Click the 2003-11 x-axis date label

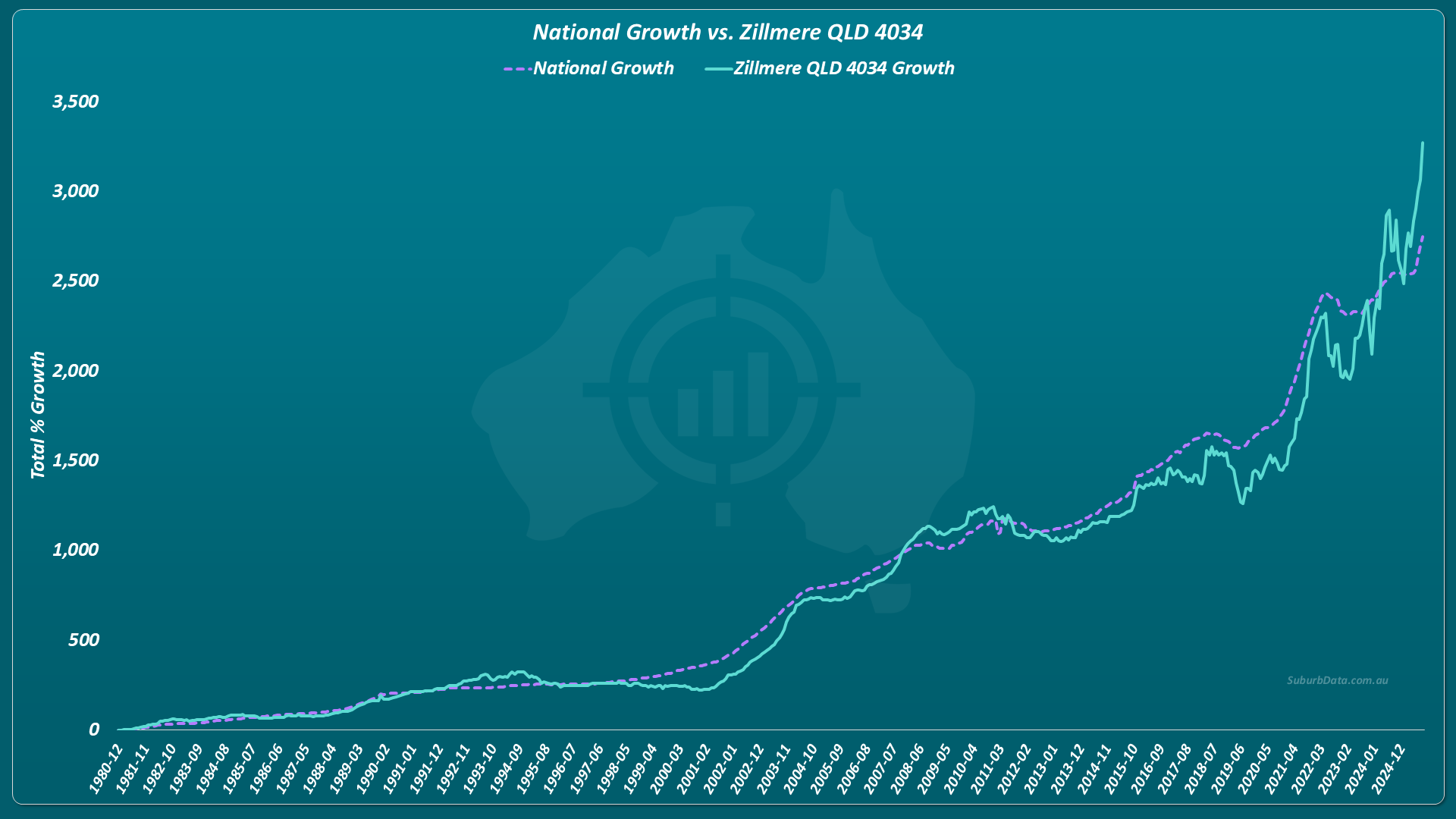[773, 768]
